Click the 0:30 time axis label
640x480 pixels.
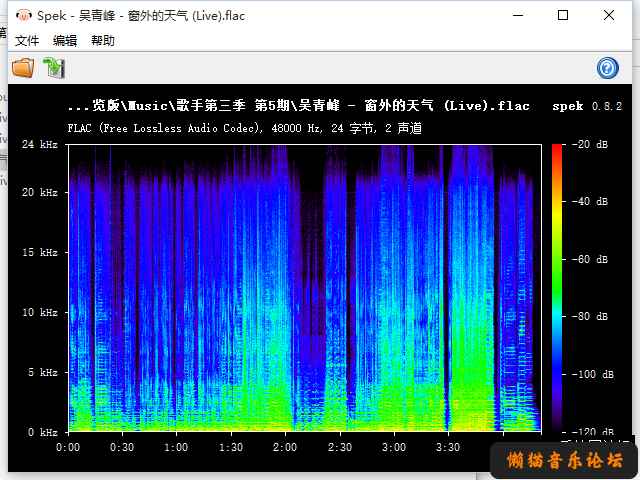point(122,447)
